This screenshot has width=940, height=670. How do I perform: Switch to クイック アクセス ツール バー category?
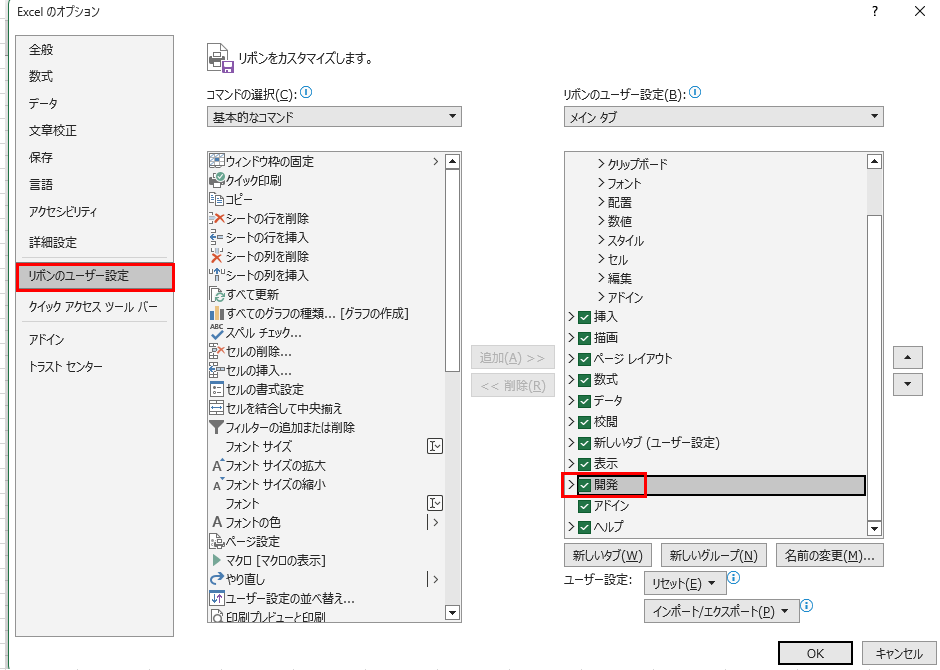pyautogui.click(x=93, y=307)
